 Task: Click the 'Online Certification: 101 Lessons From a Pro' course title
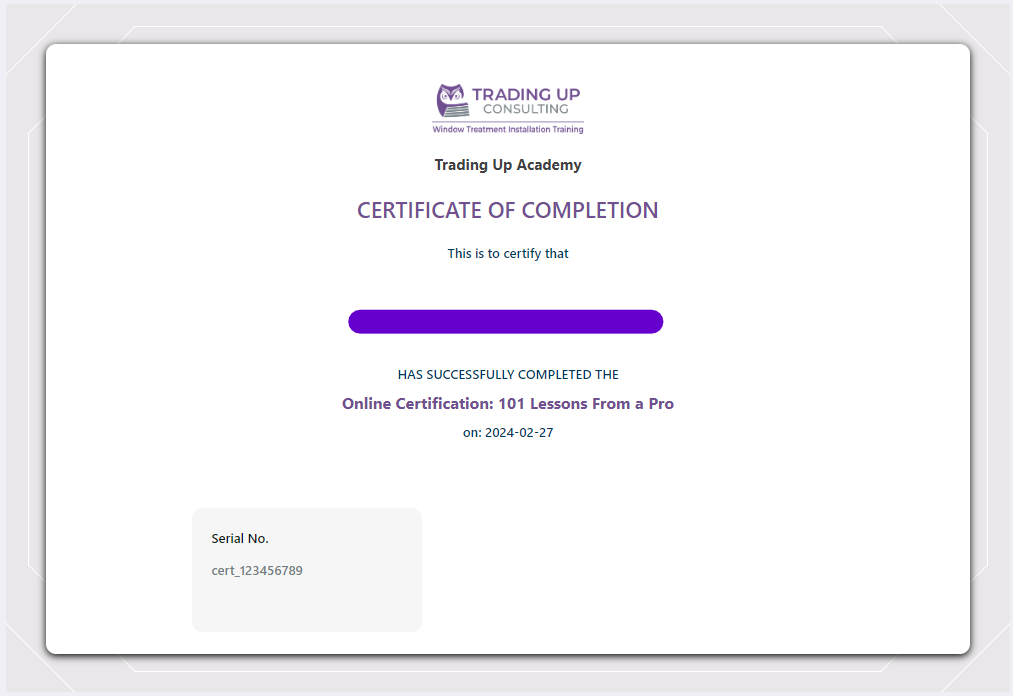point(508,404)
